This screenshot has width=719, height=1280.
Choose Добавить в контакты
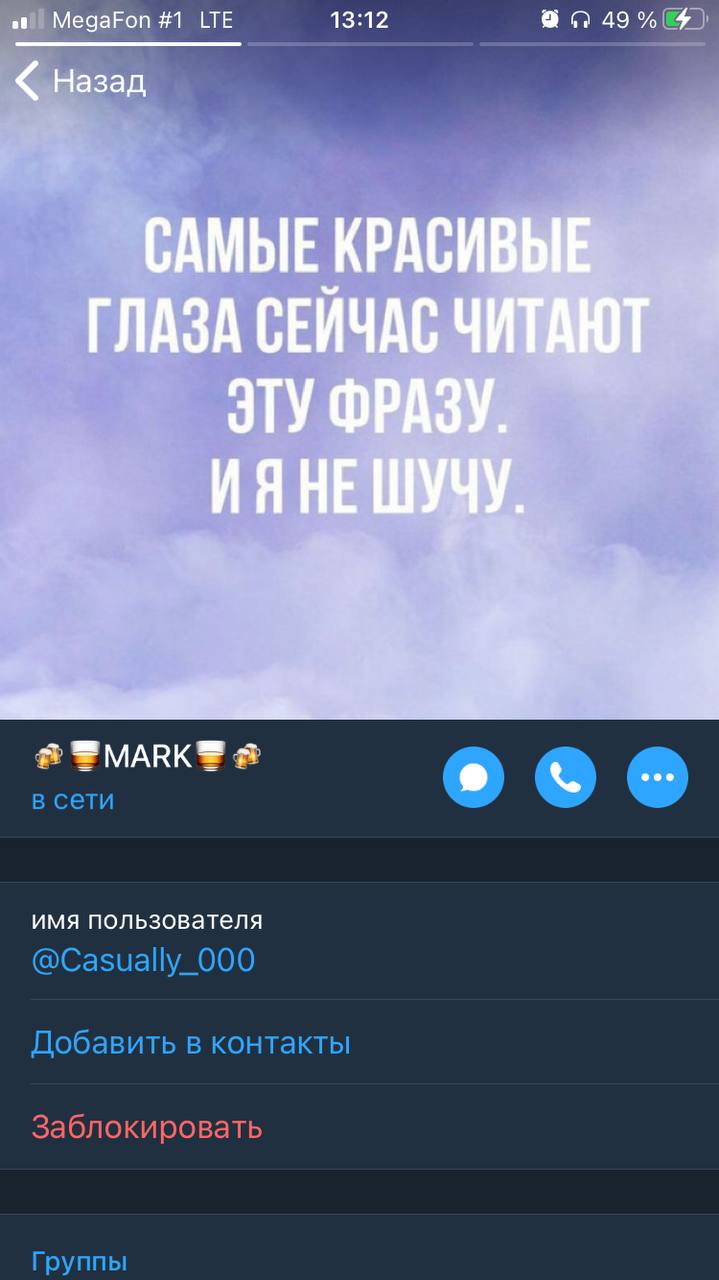pyautogui.click(x=191, y=1043)
